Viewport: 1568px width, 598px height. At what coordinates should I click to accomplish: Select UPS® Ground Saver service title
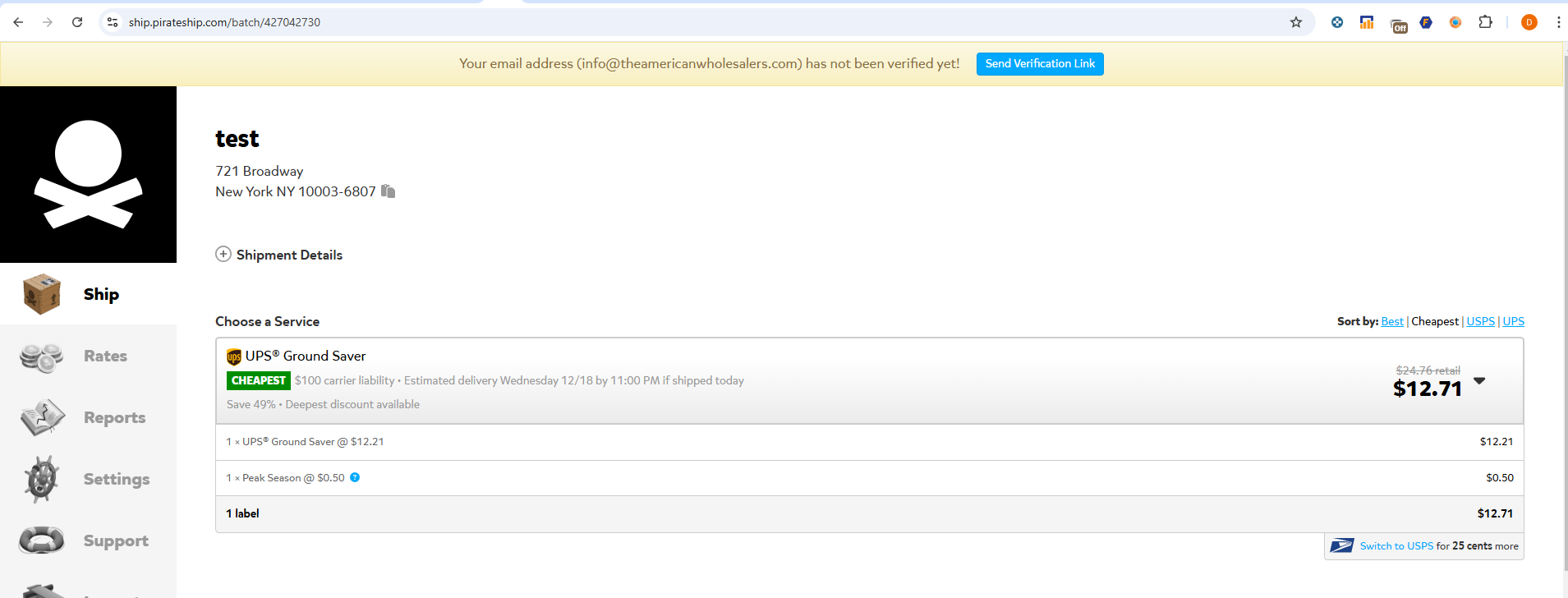(x=306, y=356)
